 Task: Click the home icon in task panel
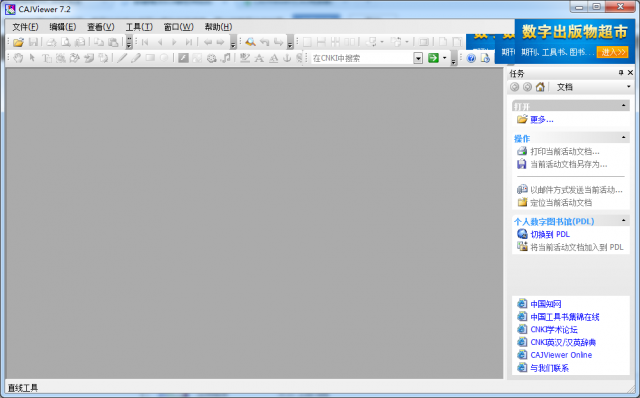(x=540, y=87)
